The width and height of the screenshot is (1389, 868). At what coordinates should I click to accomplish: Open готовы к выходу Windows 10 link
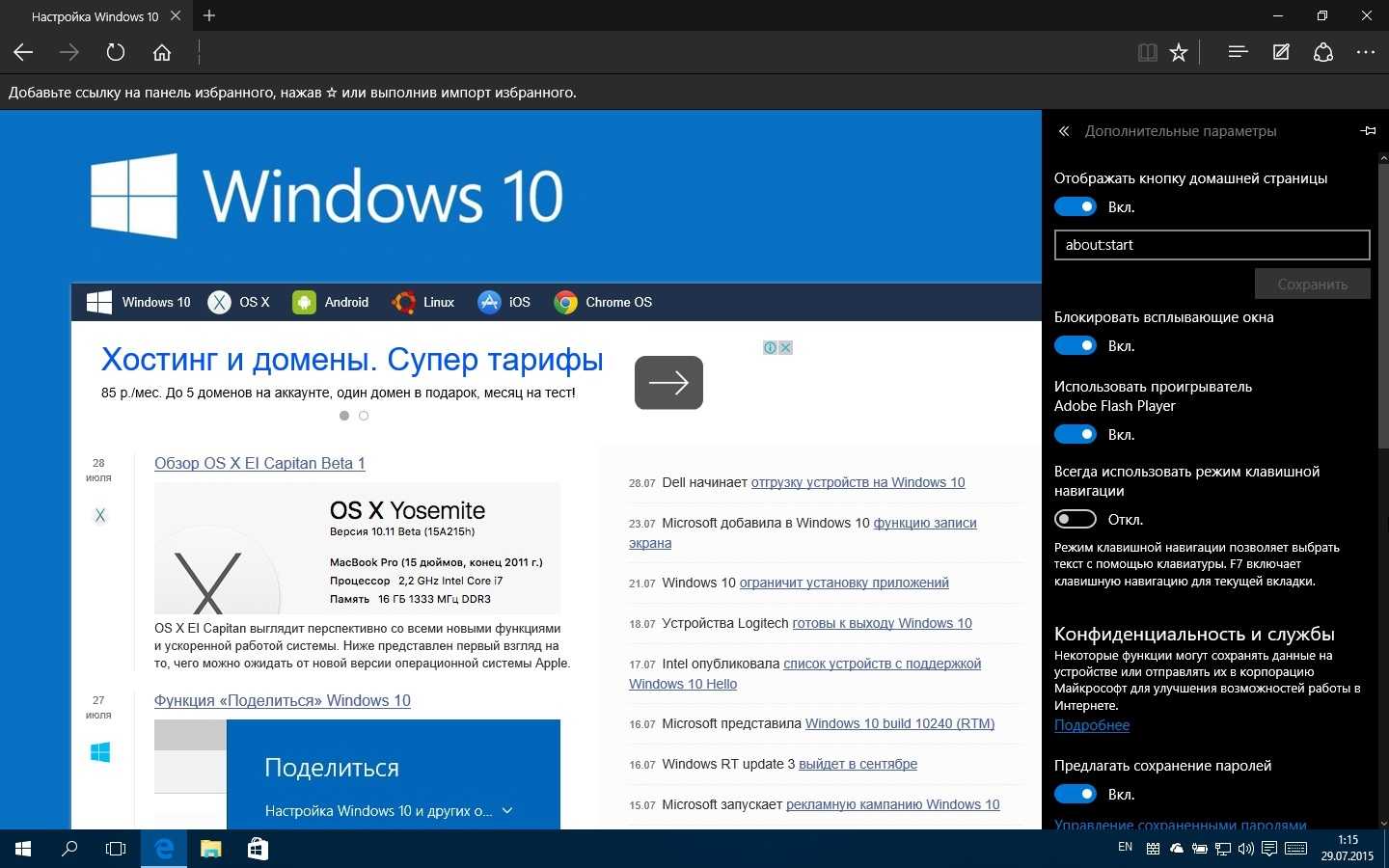pos(882,623)
